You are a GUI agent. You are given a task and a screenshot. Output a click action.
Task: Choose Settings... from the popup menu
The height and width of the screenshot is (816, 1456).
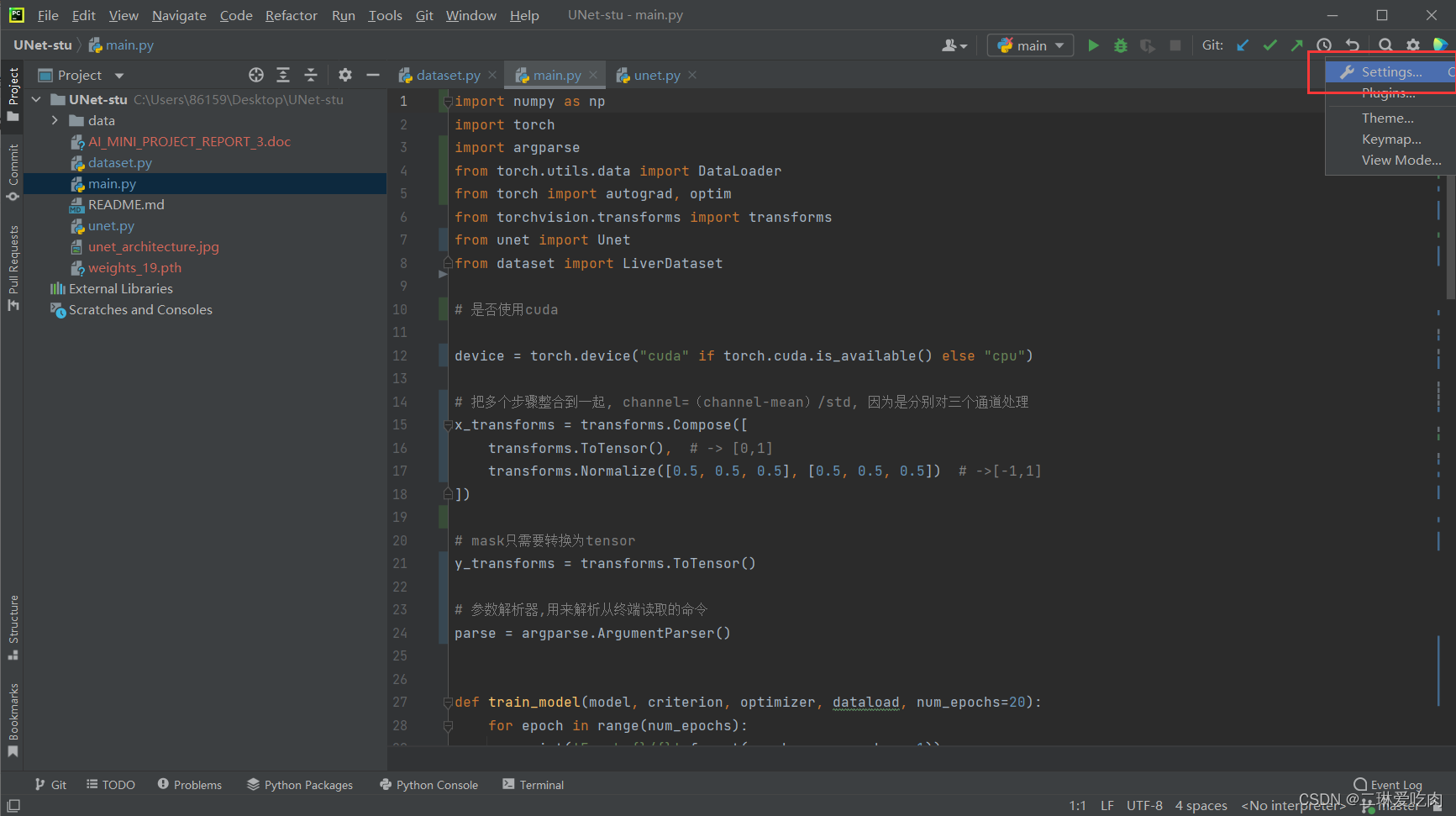coord(1390,72)
